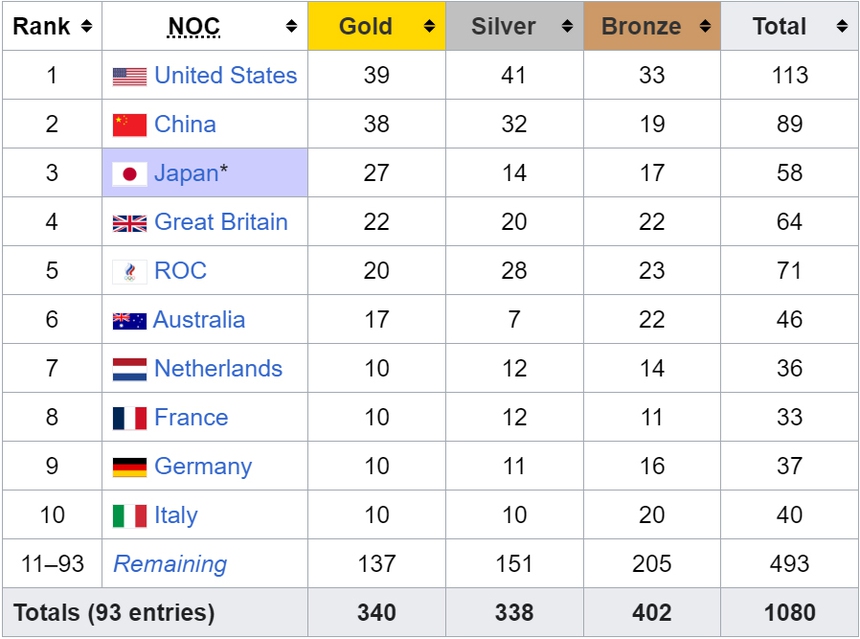860x639 pixels.
Task: Click the yellow Gold header cell
Action: pyautogui.click(x=377, y=27)
